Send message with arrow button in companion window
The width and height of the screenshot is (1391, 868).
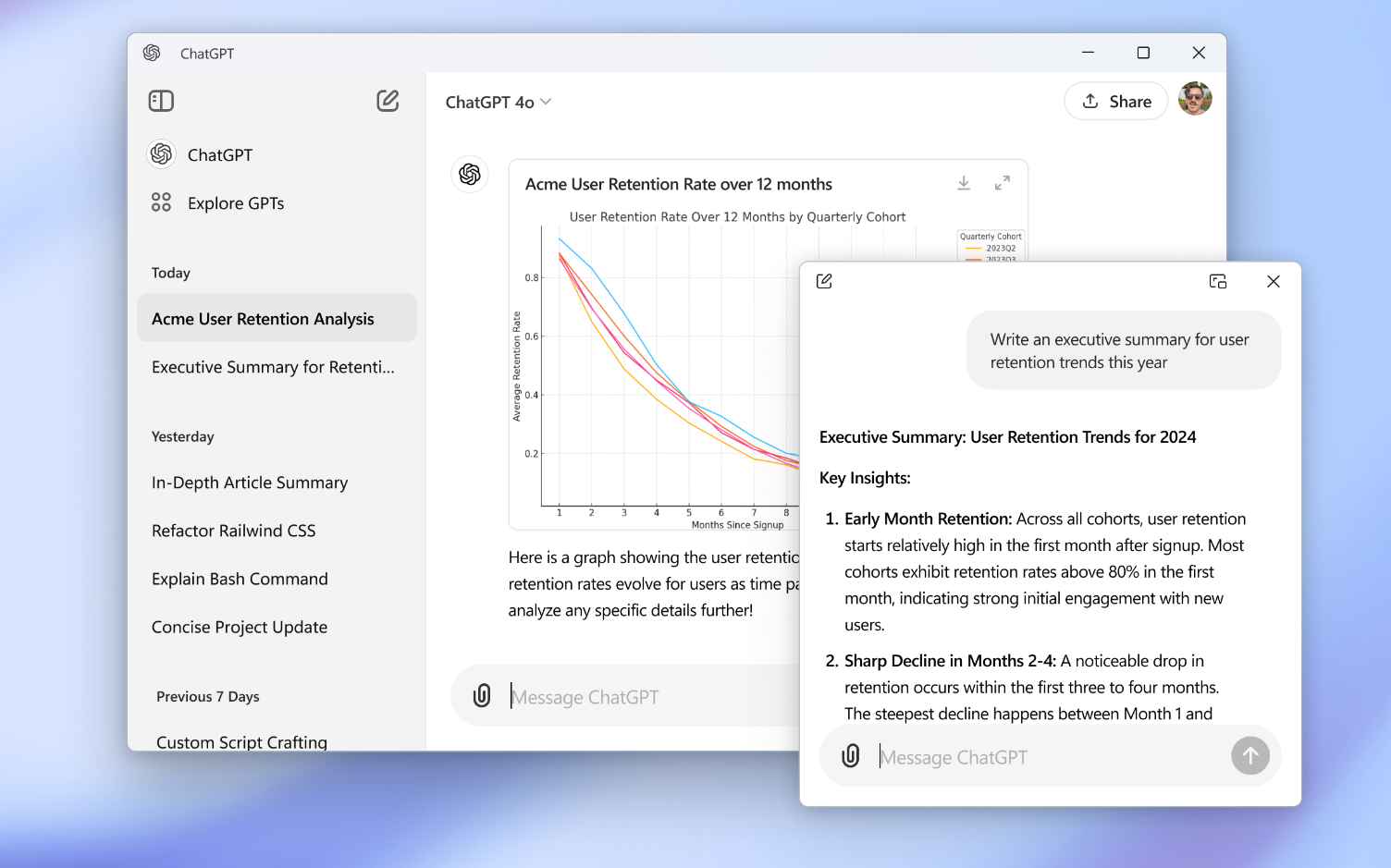(x=1250, y=755)
